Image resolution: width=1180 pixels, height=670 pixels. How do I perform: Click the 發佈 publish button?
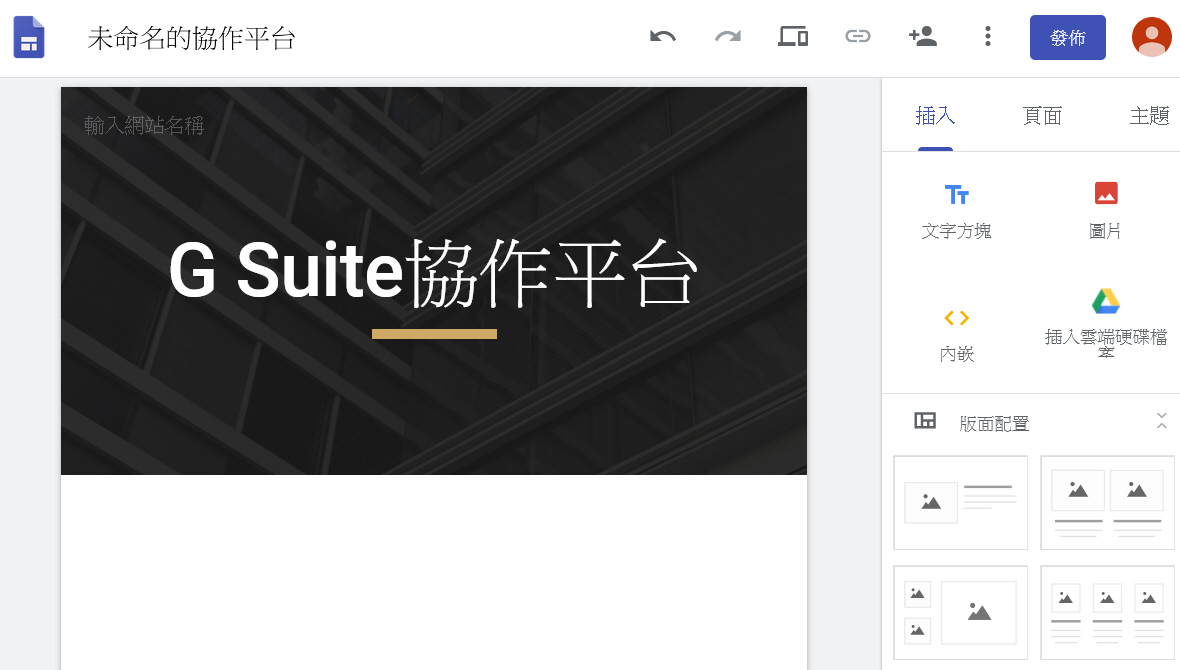pos(1067,38)
